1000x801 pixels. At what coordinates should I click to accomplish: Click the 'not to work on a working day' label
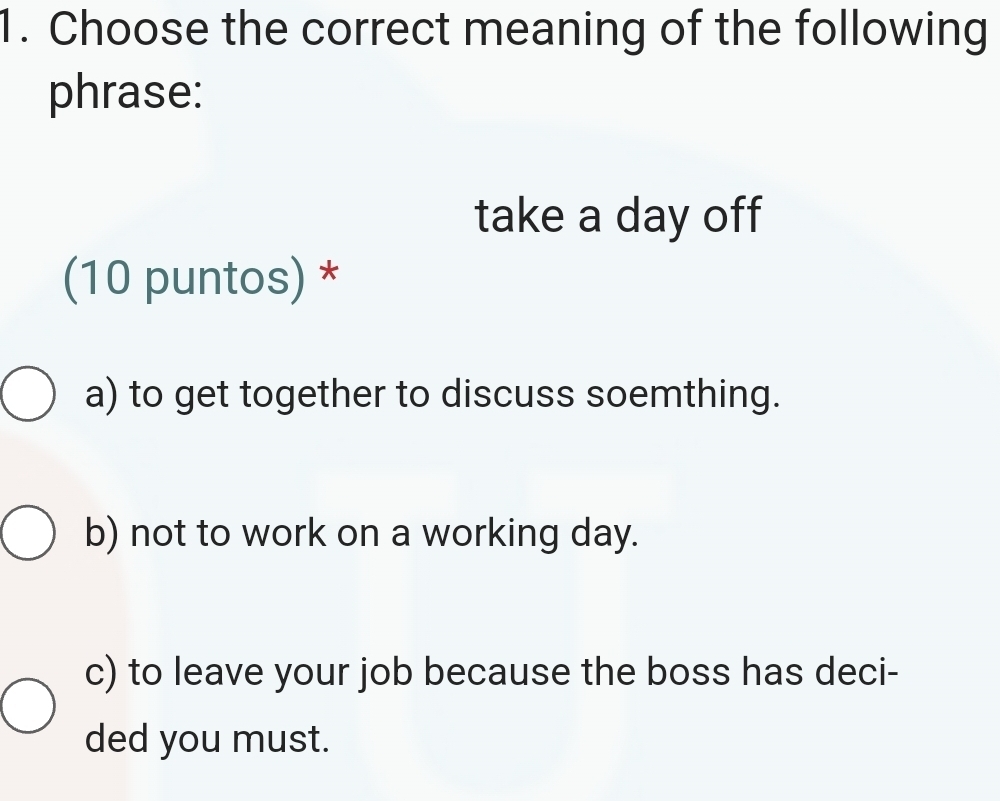click(361, 534)
